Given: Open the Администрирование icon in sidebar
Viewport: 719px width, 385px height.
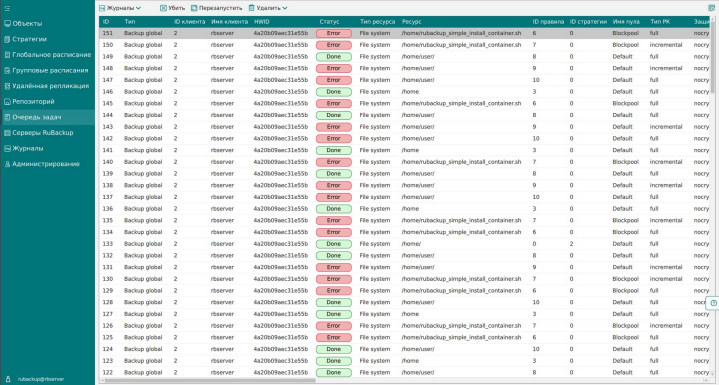Looking at the screenshot, I should tap(7, 164).
